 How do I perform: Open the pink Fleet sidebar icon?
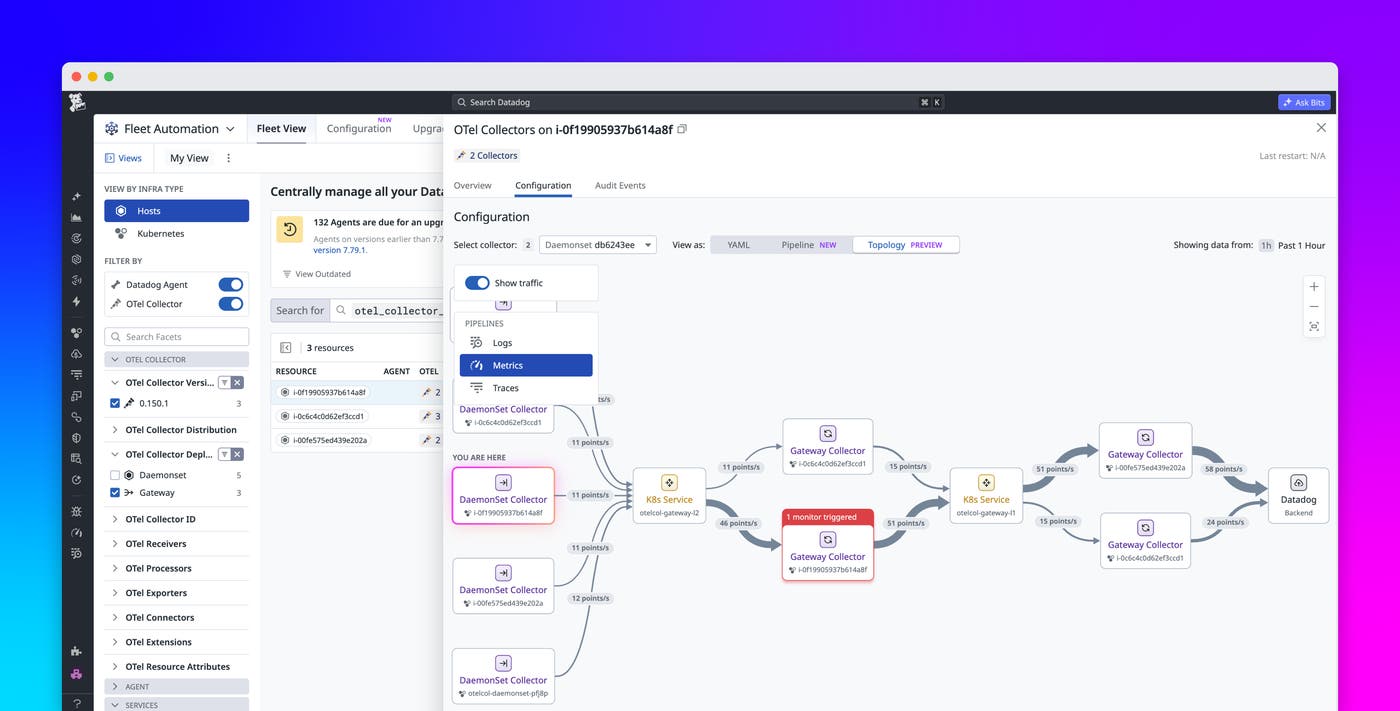coord(77,673)
